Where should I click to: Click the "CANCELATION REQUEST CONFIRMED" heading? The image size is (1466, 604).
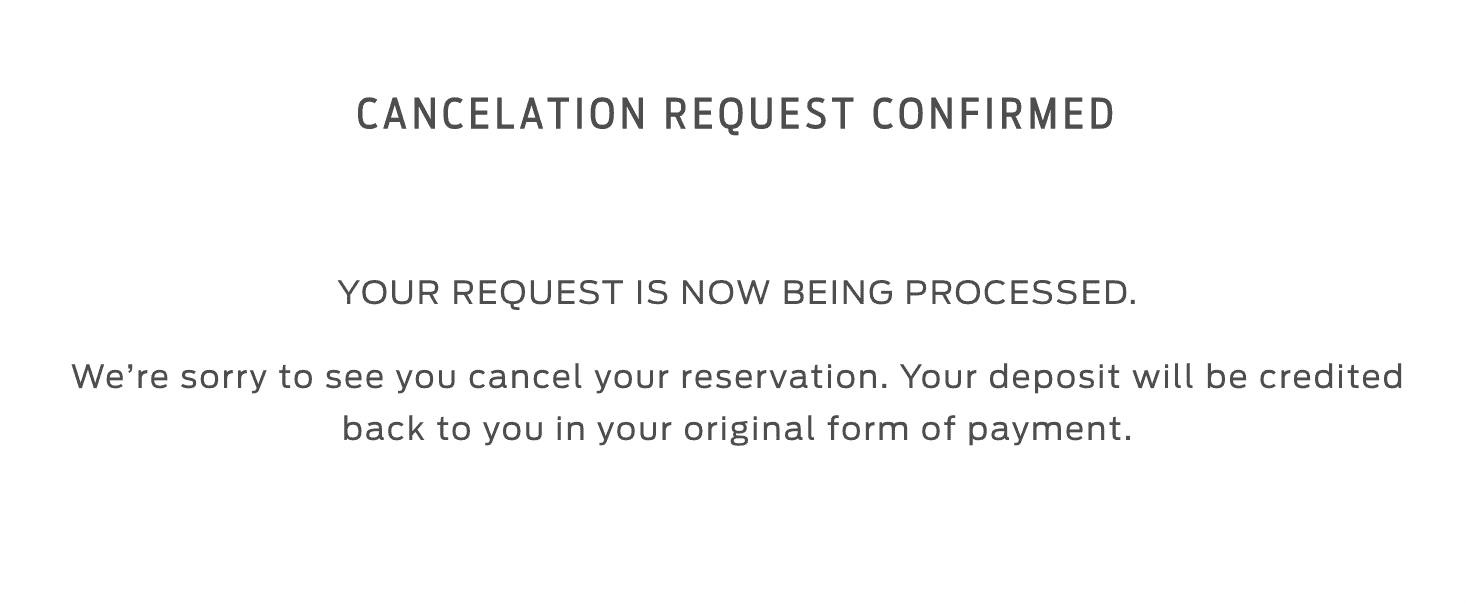(735, 114)
